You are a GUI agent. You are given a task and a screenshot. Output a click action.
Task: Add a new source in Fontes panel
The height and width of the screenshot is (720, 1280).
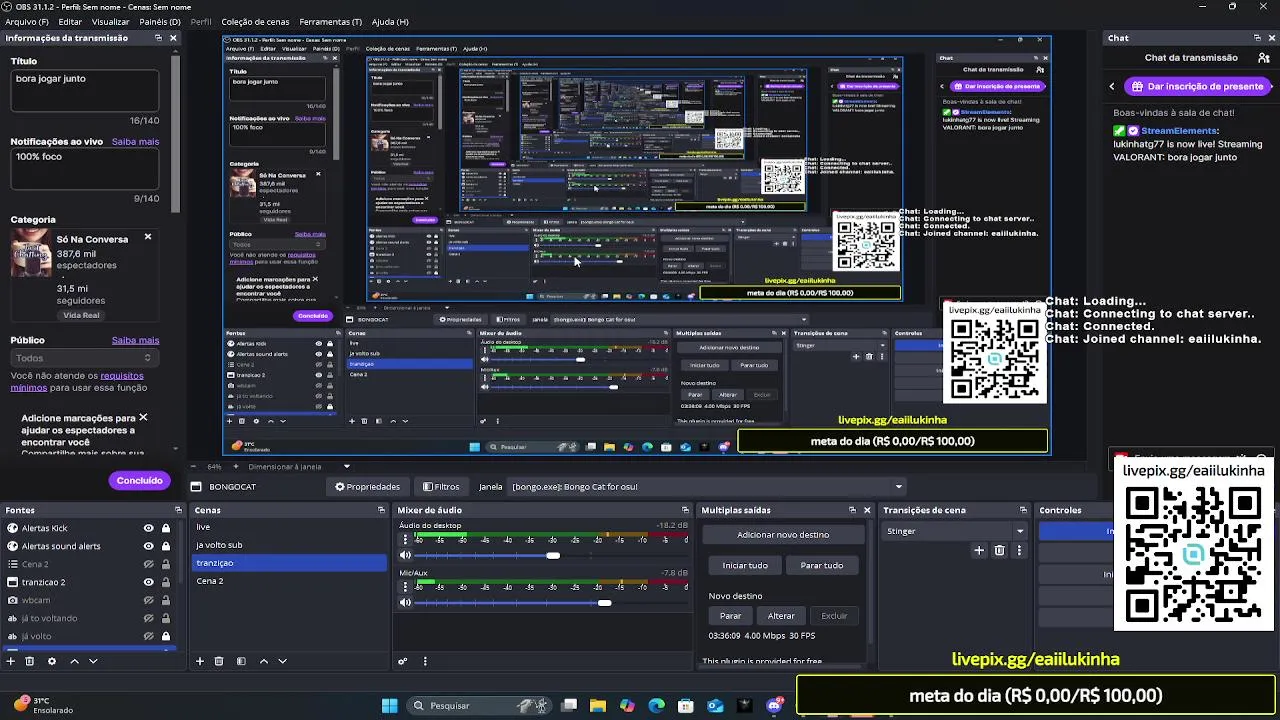tap(11, 661)
